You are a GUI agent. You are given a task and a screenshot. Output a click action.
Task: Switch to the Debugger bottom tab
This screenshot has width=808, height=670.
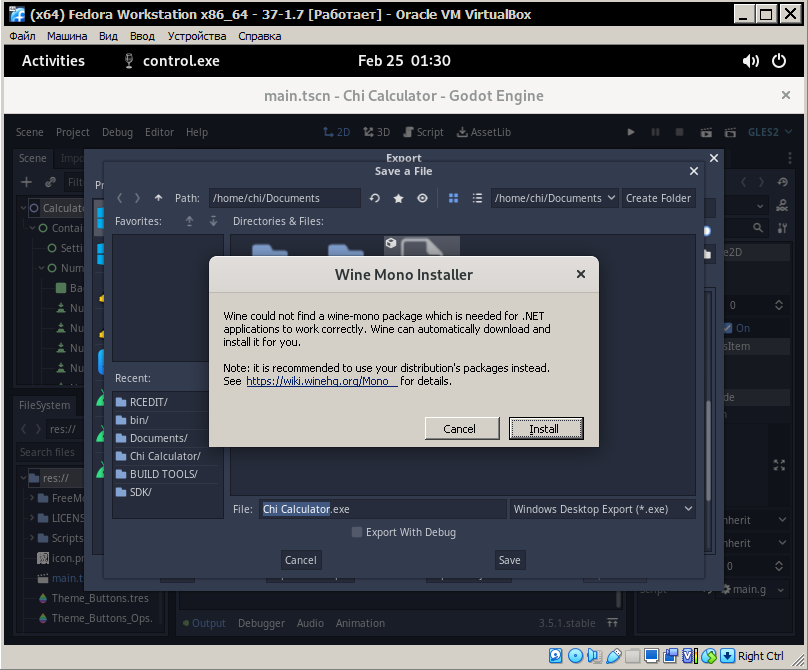[x=261, y=623]
